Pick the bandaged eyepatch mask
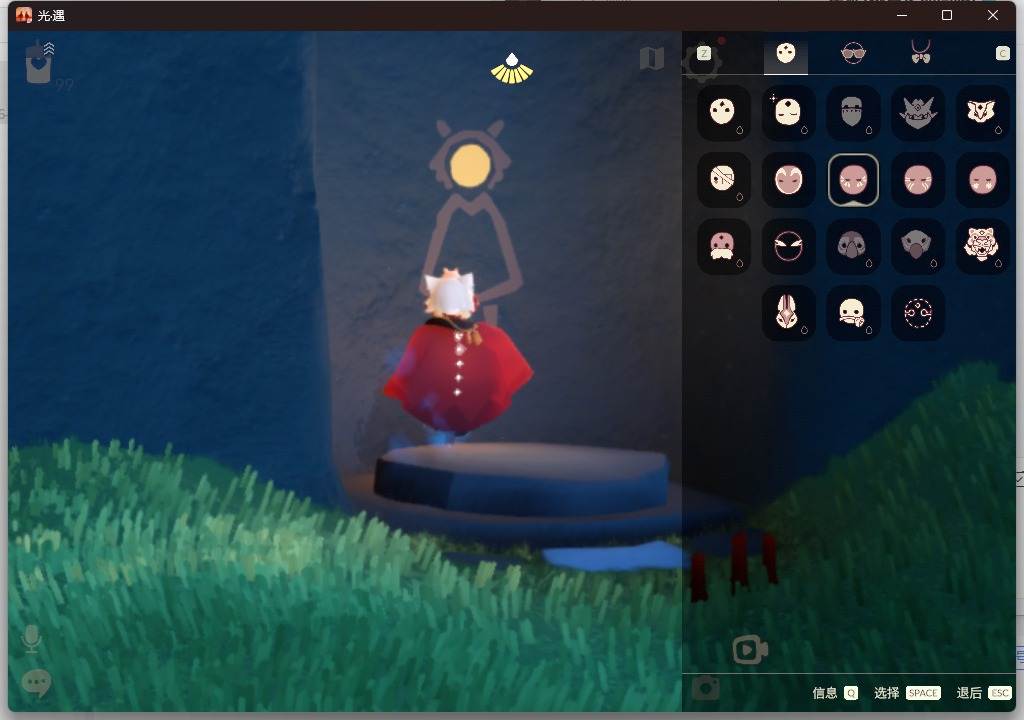The image size is (1024, 720). point(722,180)
